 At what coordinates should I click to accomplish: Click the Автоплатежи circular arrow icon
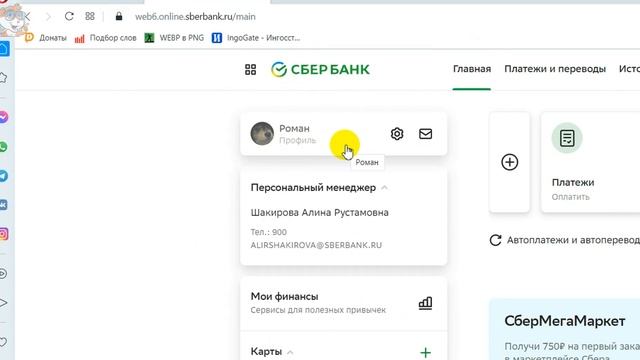(495, 240)
